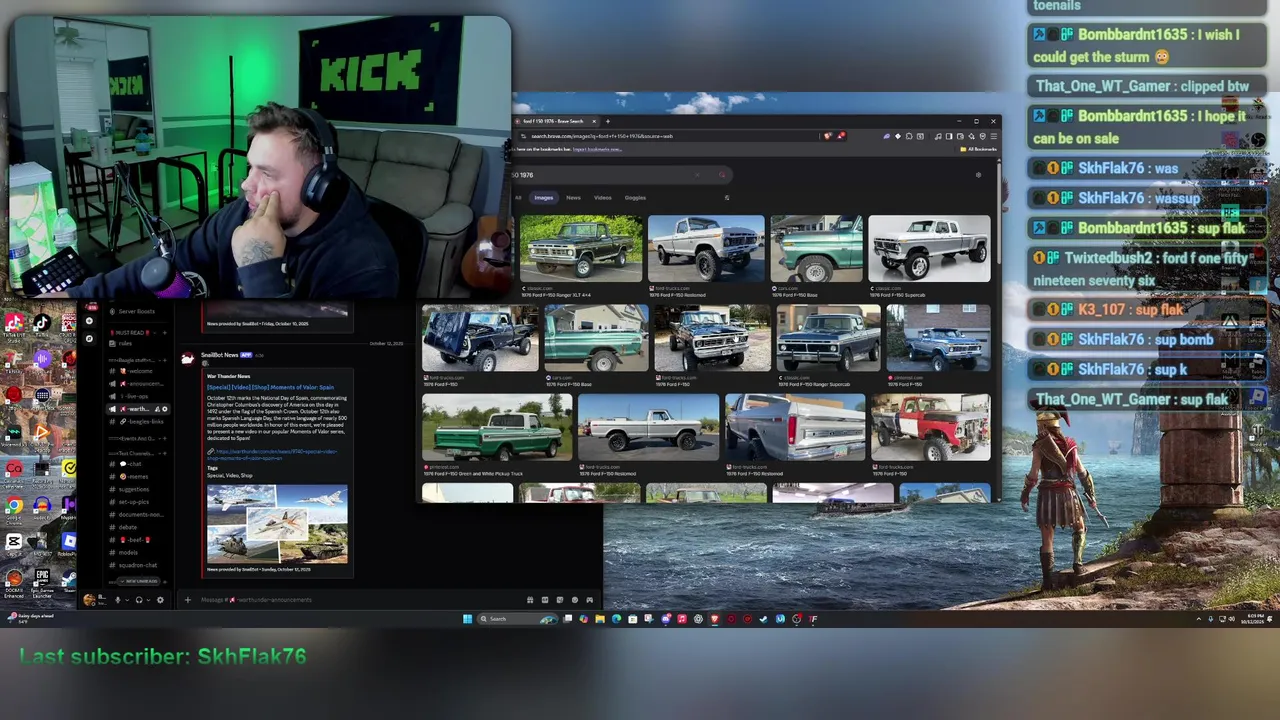1280x720 pixels.
Task: Open Server Boosts in Discord sidebar
Action: (136, 312)
